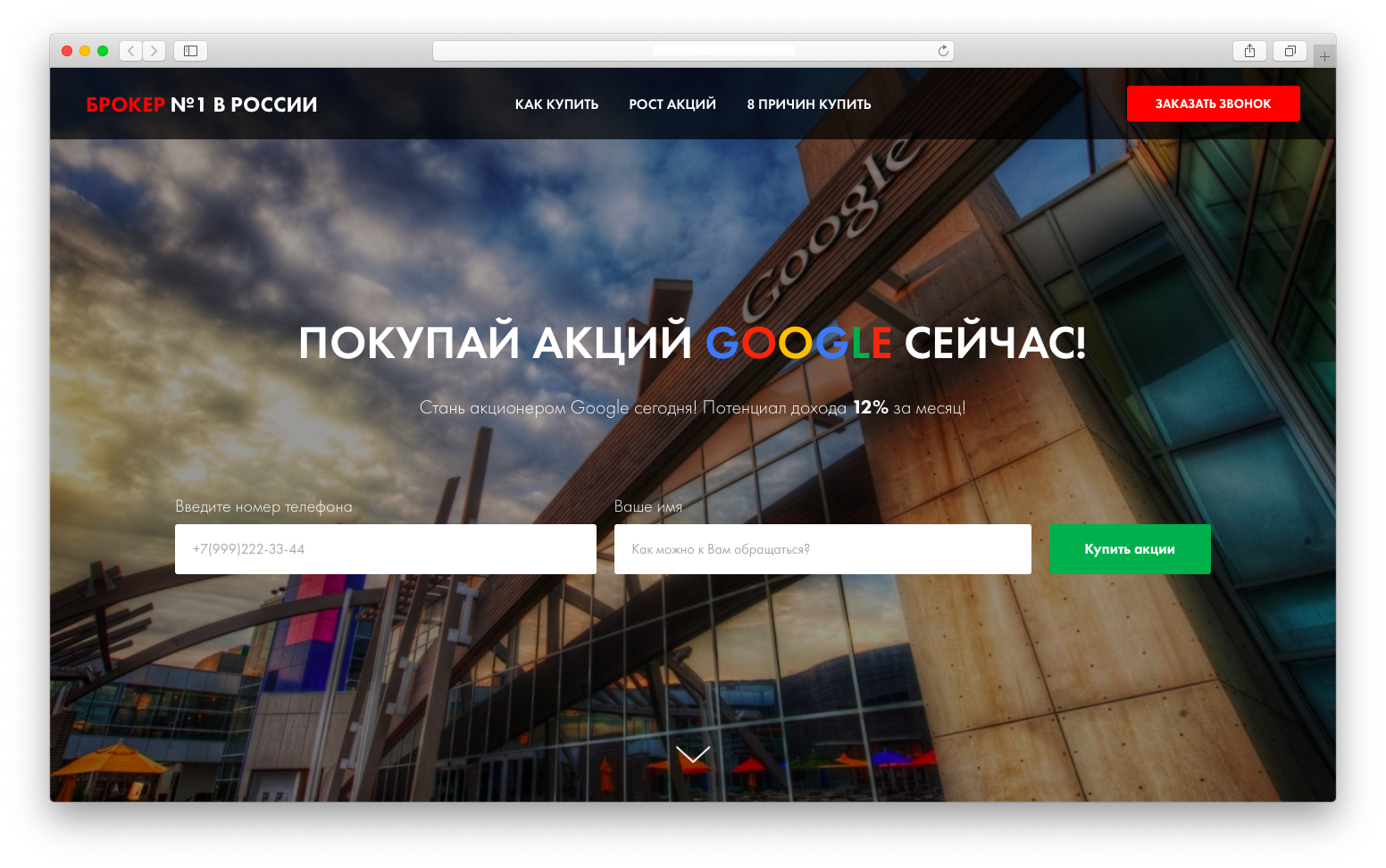Open the КАК КУПИТЬ menu item

point(556,104)
